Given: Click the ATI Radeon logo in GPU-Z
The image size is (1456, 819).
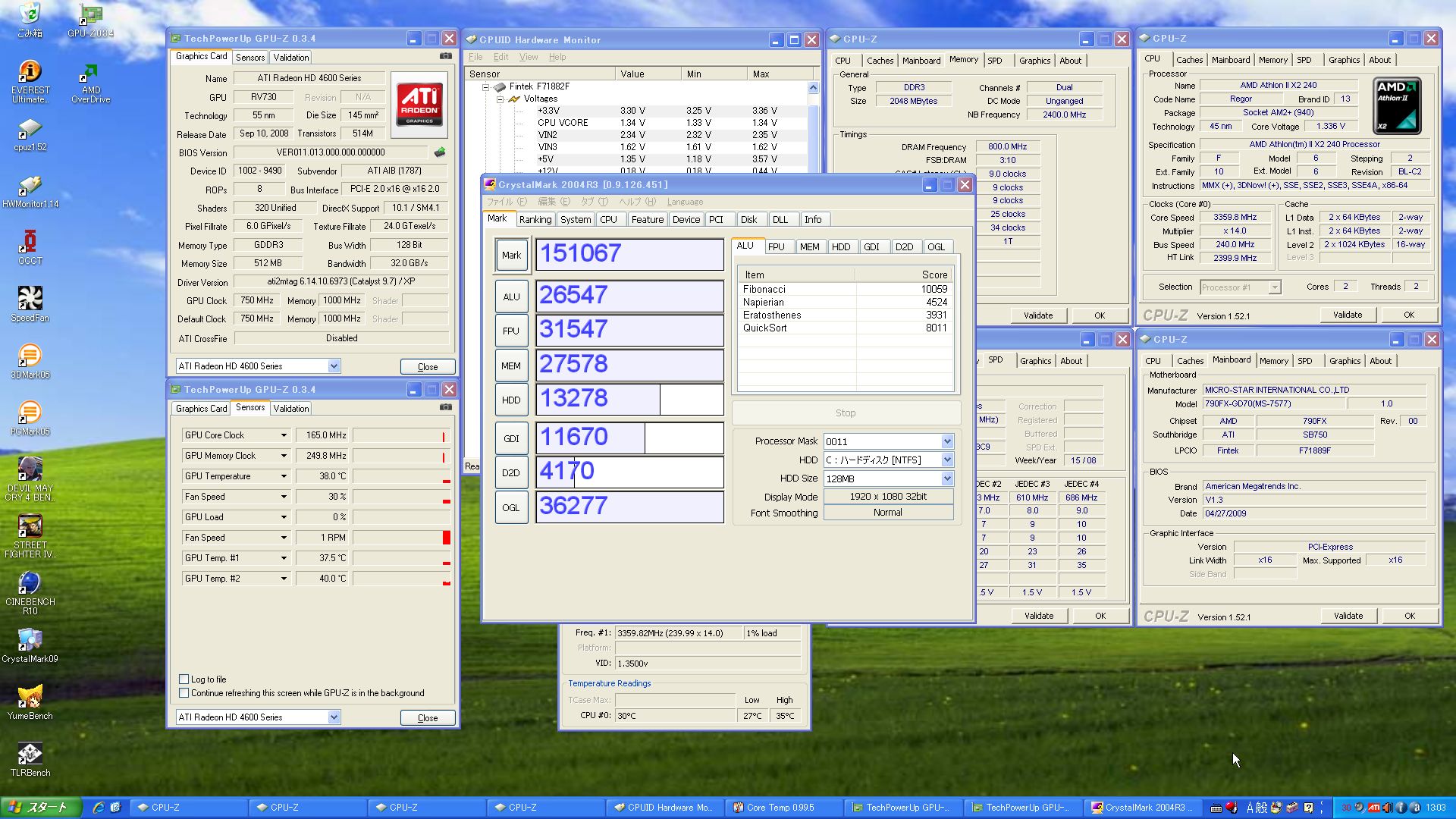Looking at the screenshot, I should point(419,104).
